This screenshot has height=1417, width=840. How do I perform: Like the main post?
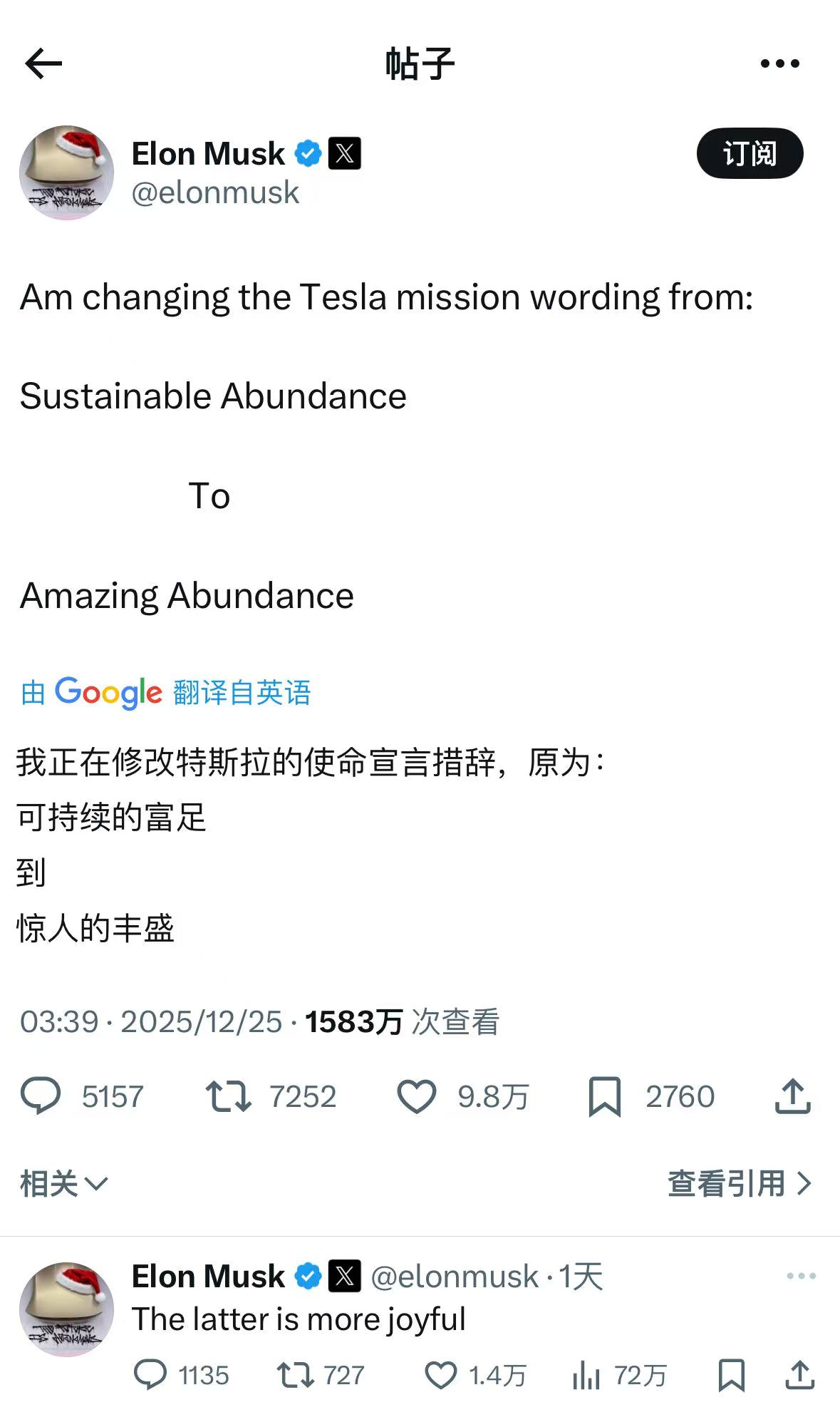tap(417, 1096)
